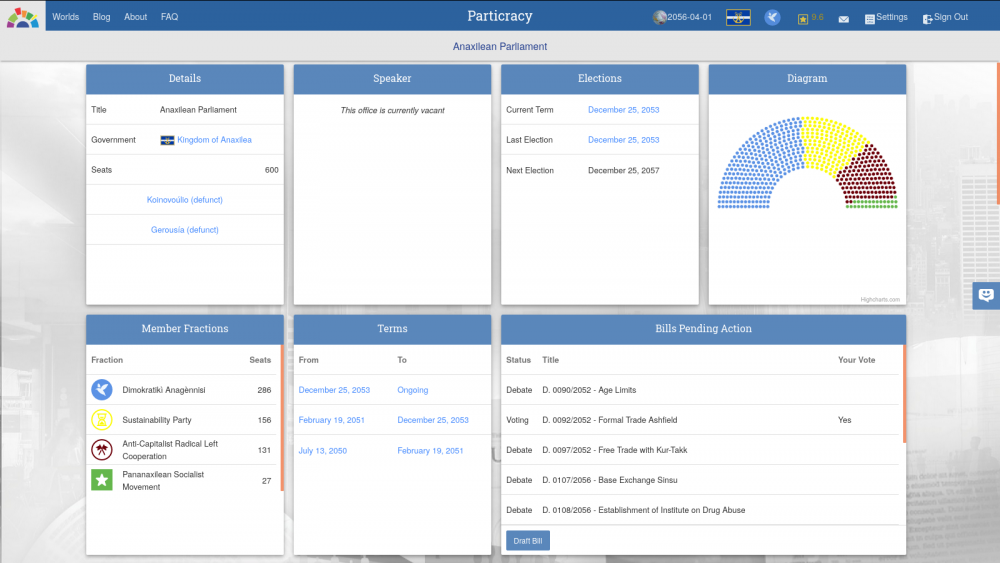
Task: Open the Blog menu link
Action: (x=101, y=17)
